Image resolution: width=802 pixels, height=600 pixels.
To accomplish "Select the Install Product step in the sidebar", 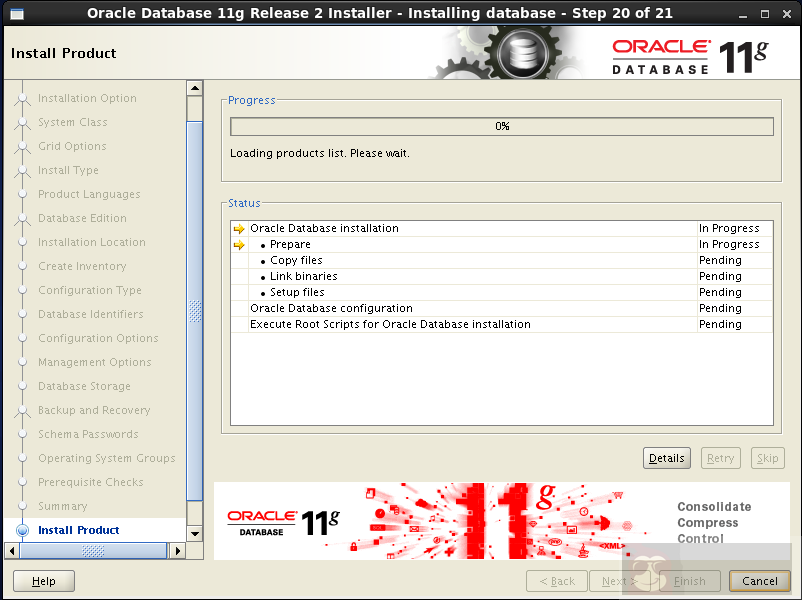I will pyautogui.click(x=77, y=530).
